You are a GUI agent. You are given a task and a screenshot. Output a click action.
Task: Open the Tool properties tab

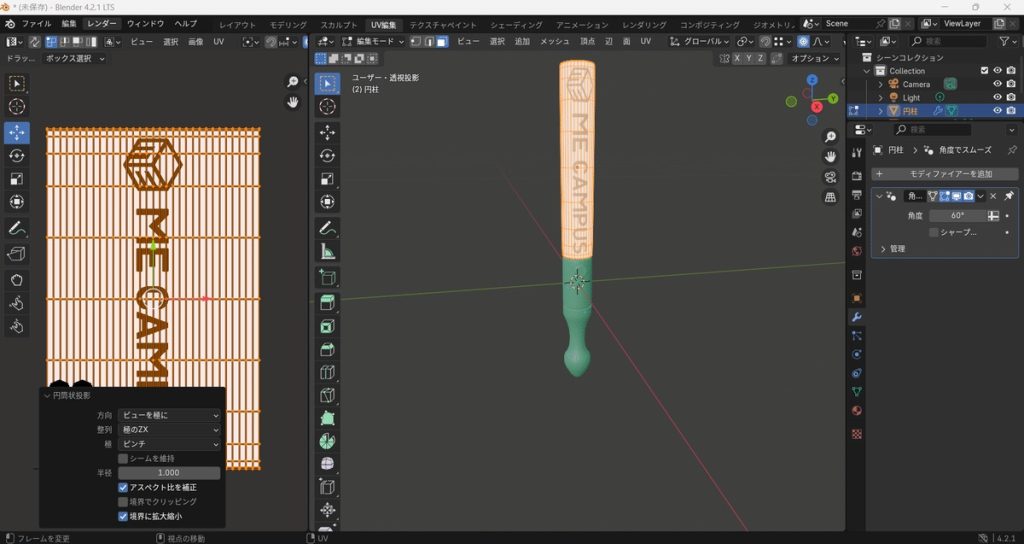coord(856,153)
